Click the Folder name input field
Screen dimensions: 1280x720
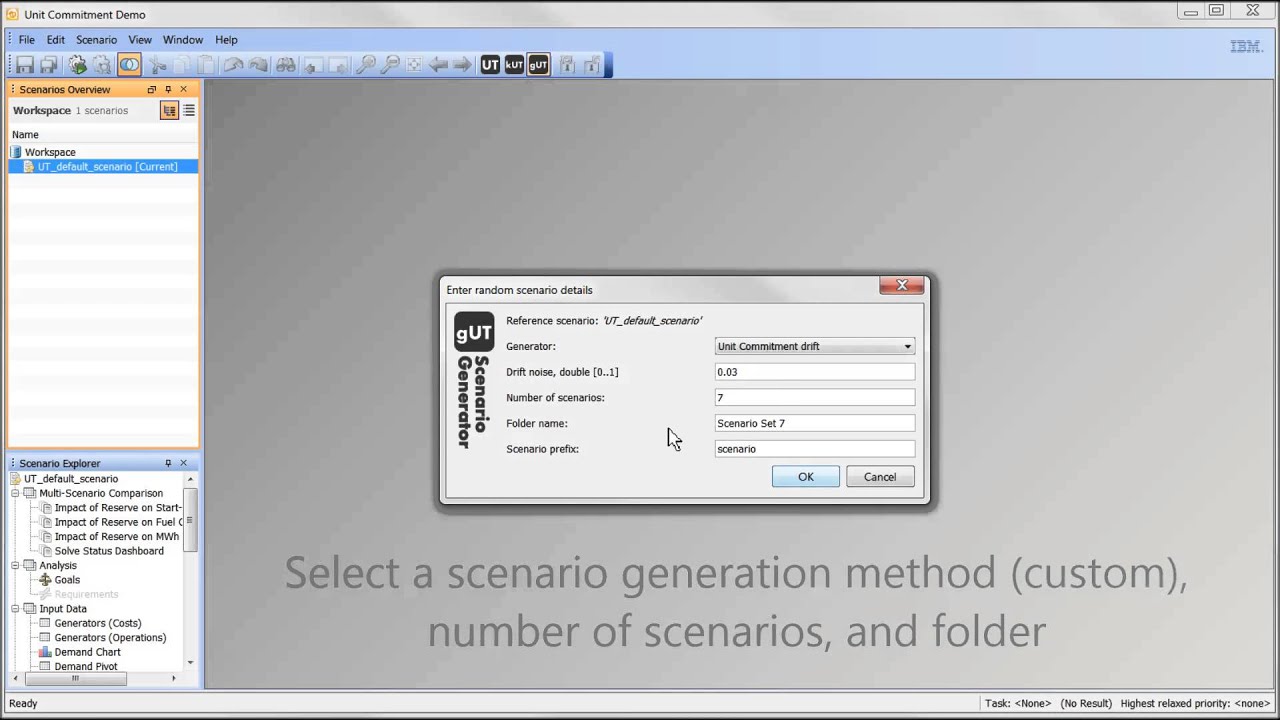(x=815, y=423)
